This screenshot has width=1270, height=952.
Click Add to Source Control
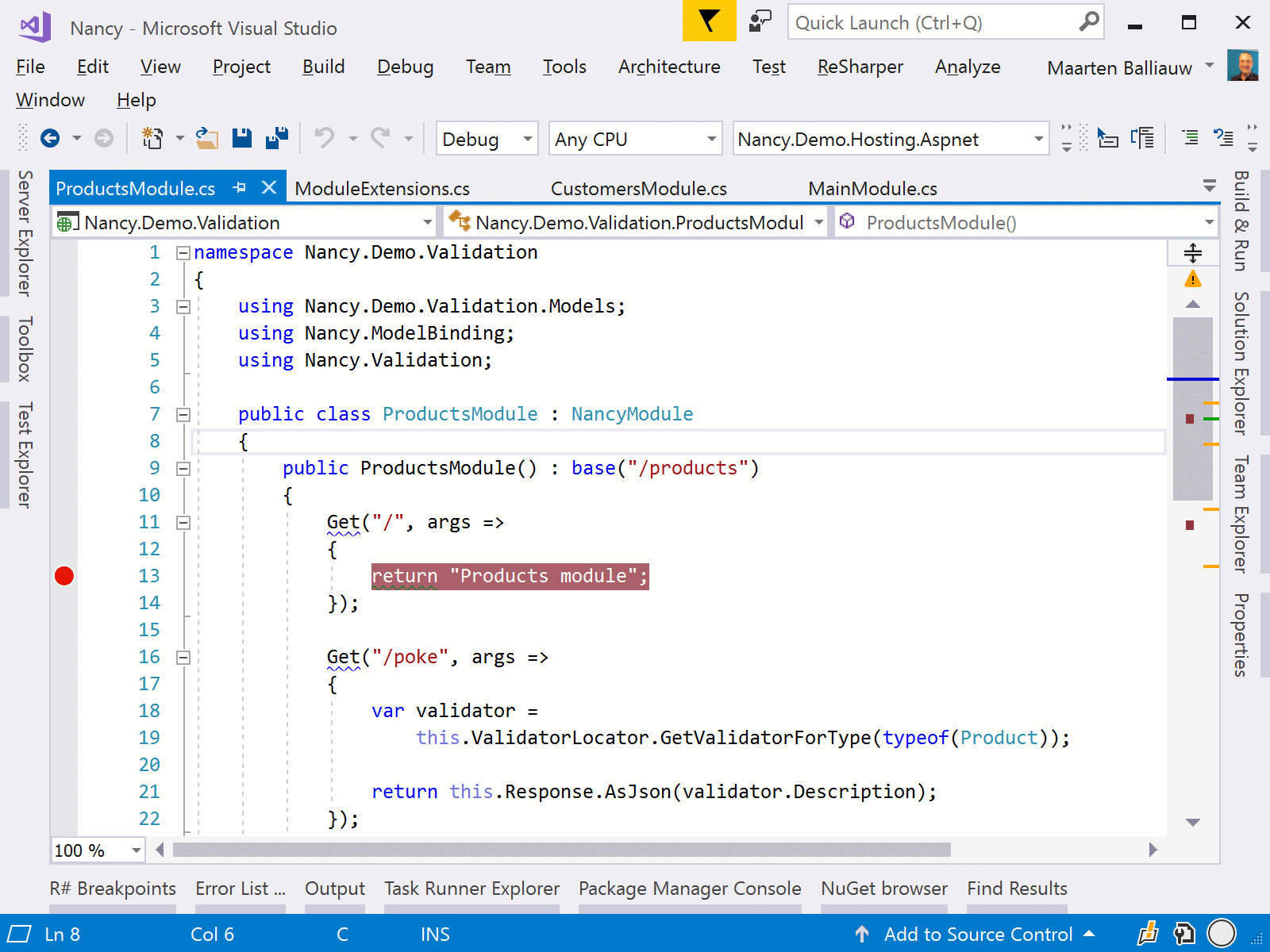coord(978,935)
